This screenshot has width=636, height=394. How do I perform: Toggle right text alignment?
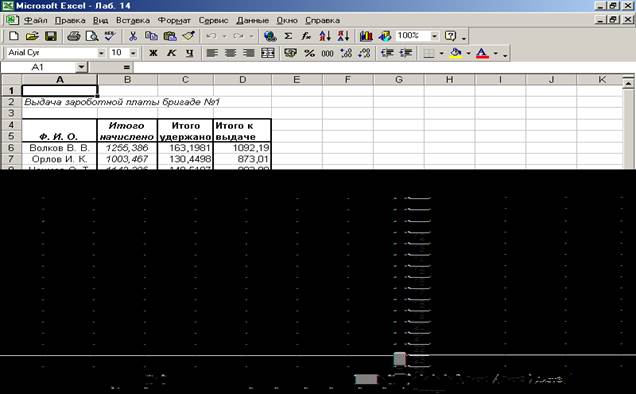(249, 53)
